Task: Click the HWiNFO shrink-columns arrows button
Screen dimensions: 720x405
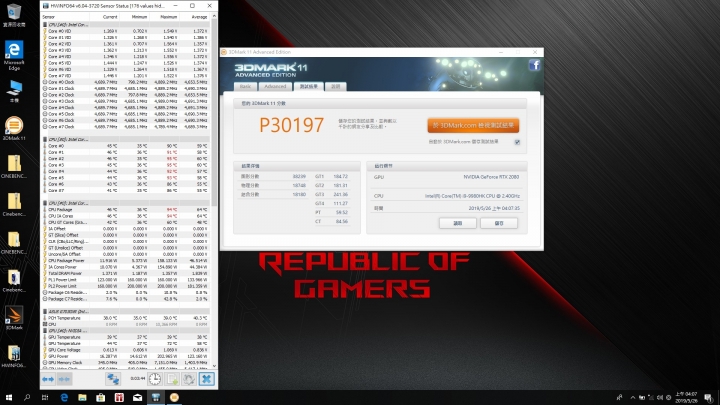Action: [64, 379]
